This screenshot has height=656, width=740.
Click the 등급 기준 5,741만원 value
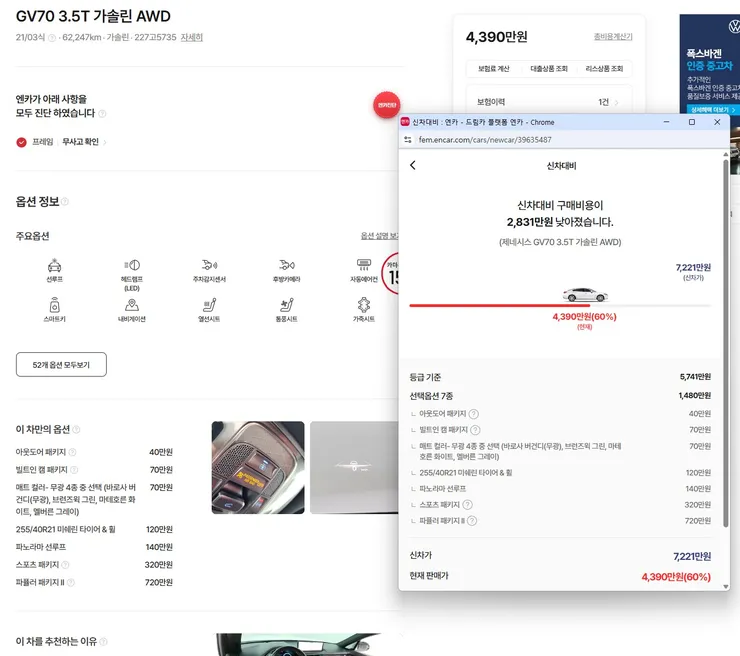(x=695, y=377)
